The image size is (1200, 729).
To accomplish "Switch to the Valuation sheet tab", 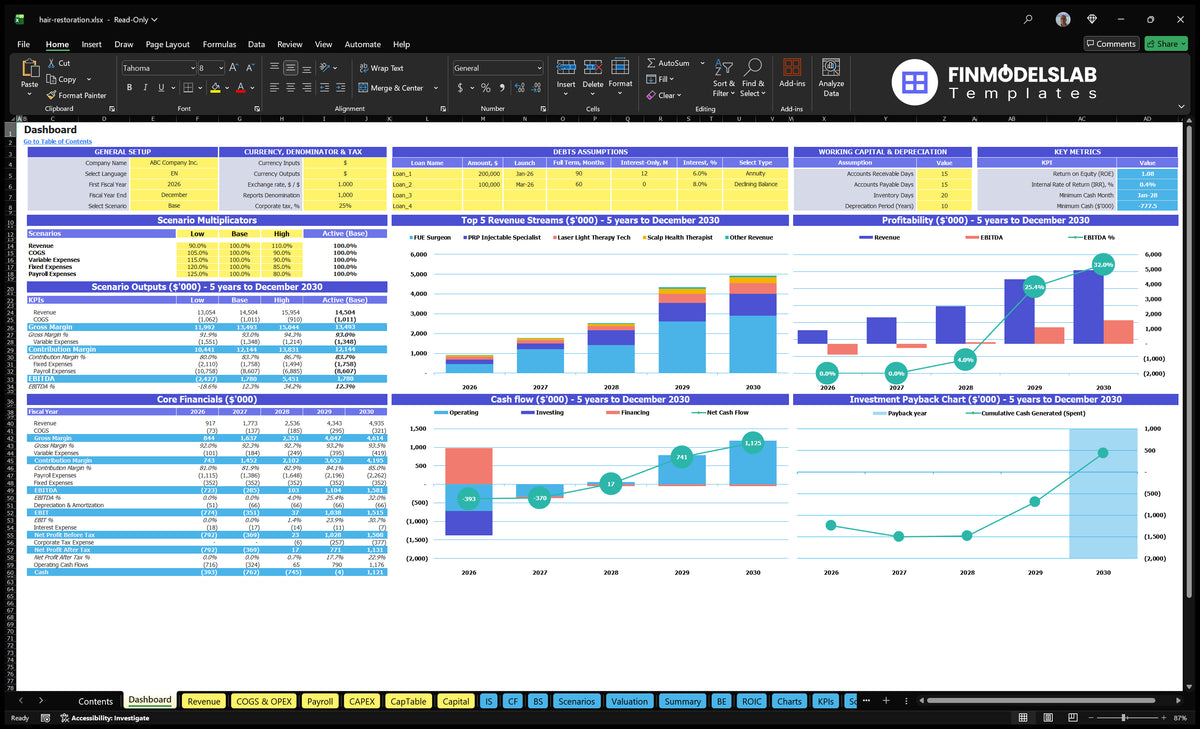I will click(629, 701).
